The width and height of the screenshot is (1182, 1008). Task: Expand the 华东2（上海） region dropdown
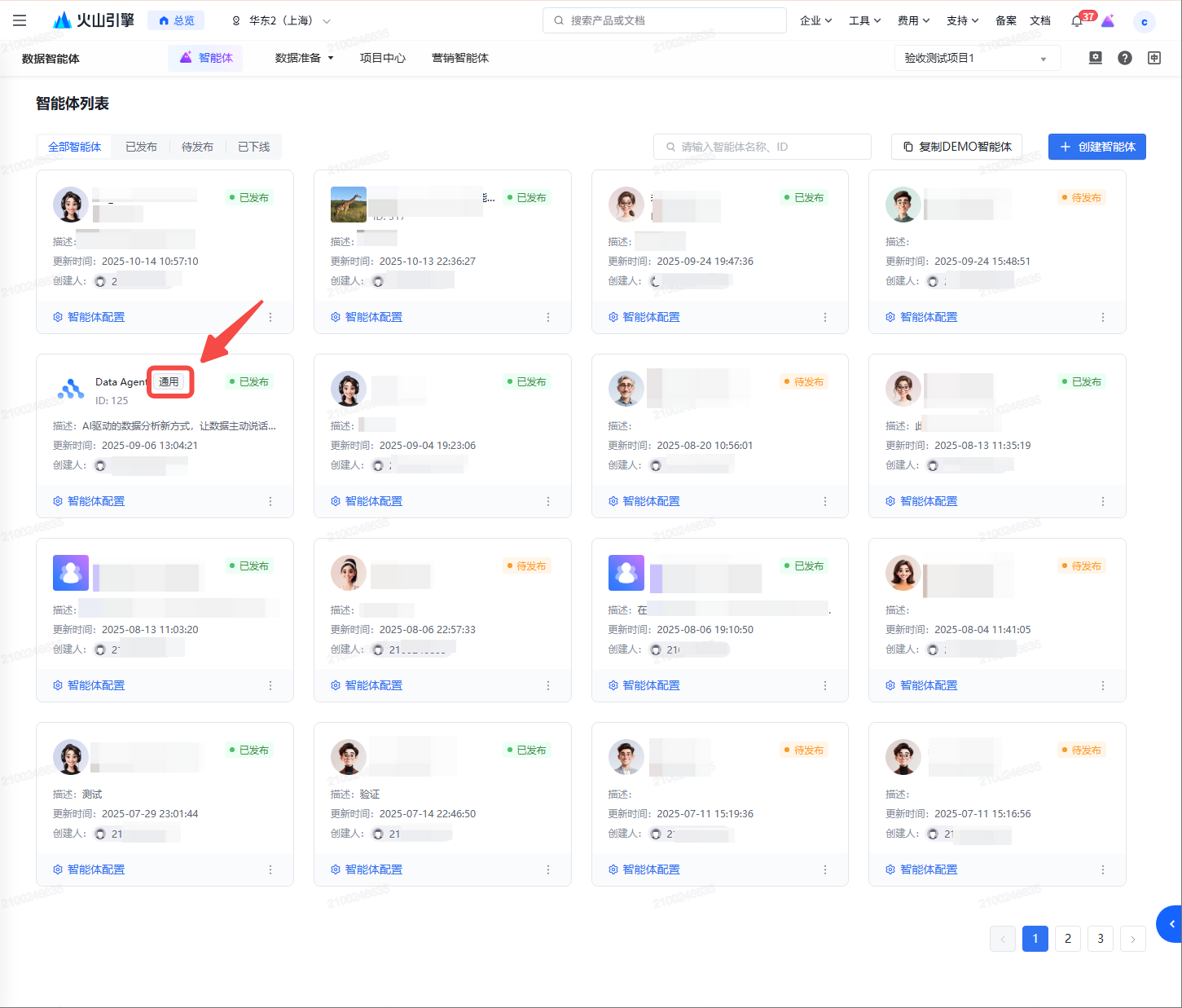[282, 20]
